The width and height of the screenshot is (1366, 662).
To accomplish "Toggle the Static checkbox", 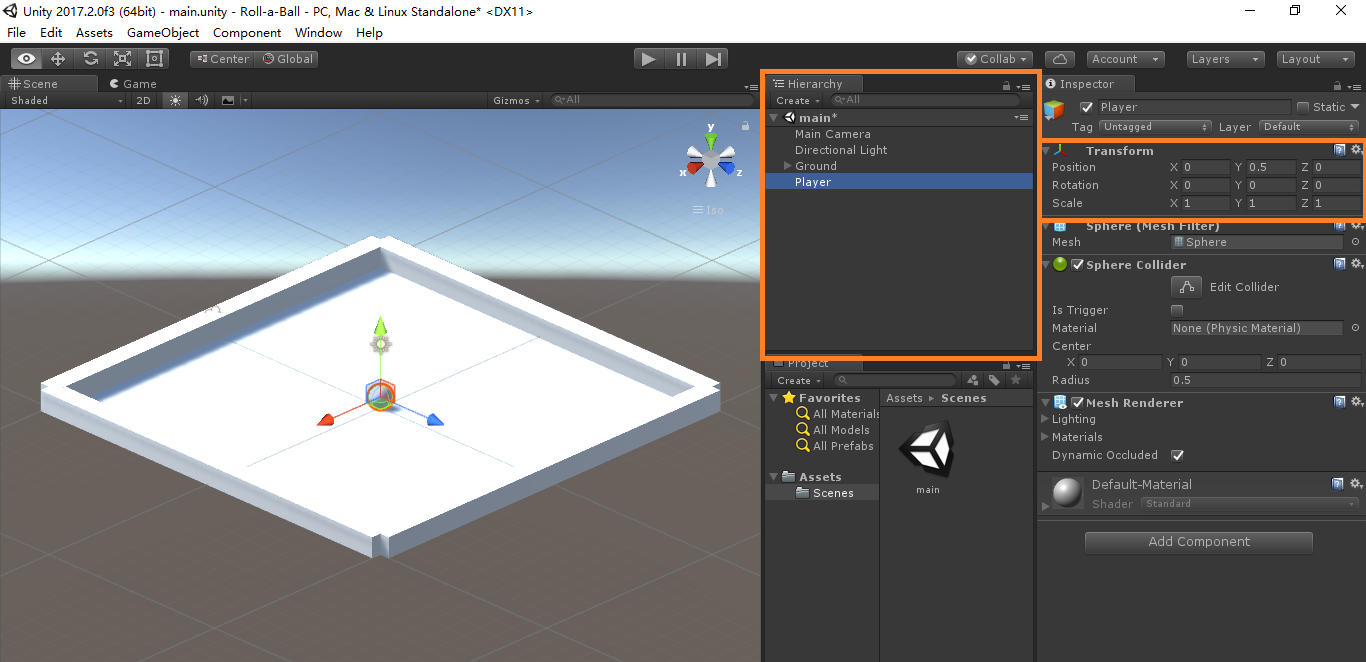I will pyautogui.click(x=1303, y=107).
